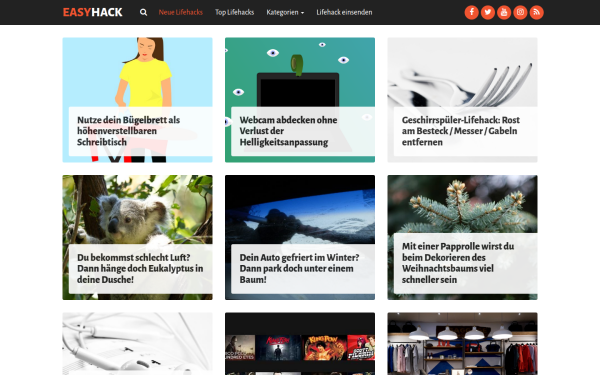The image size is (600, 375).
Task: Open the Papprolle Weihnachtsbaum article title
Action: point(458,263)
